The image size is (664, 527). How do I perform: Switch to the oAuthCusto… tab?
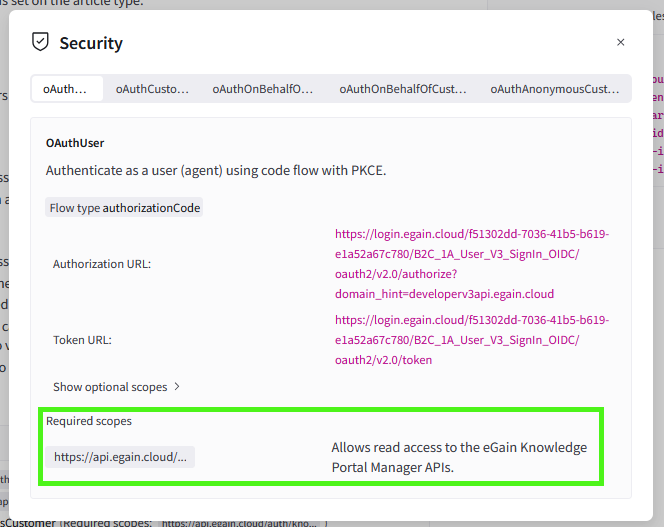coord(152,89)
